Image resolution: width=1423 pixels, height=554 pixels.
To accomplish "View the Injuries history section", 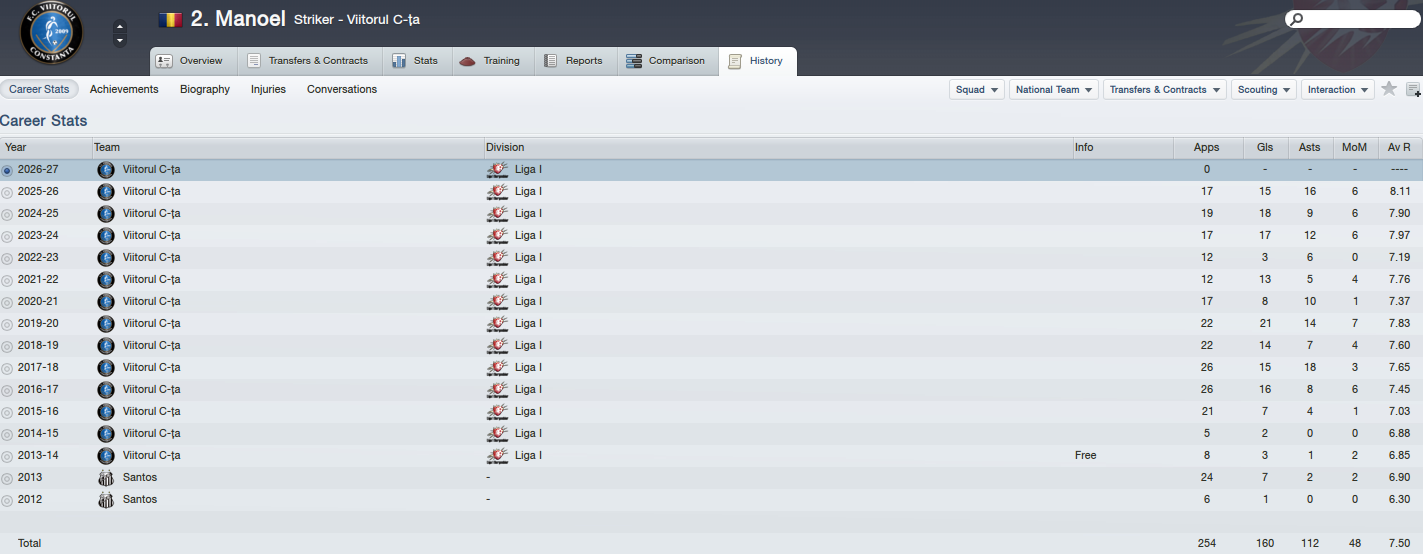I will (268, 89).
